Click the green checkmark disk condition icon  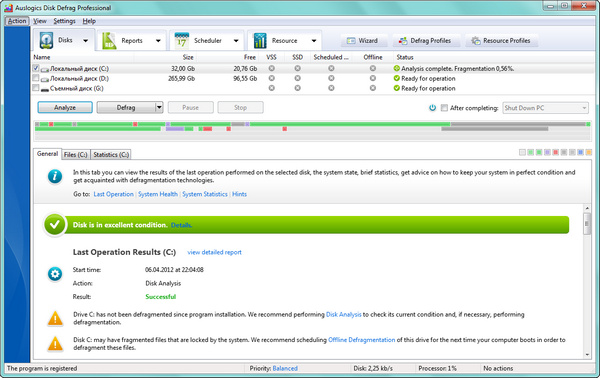point(55,225)
